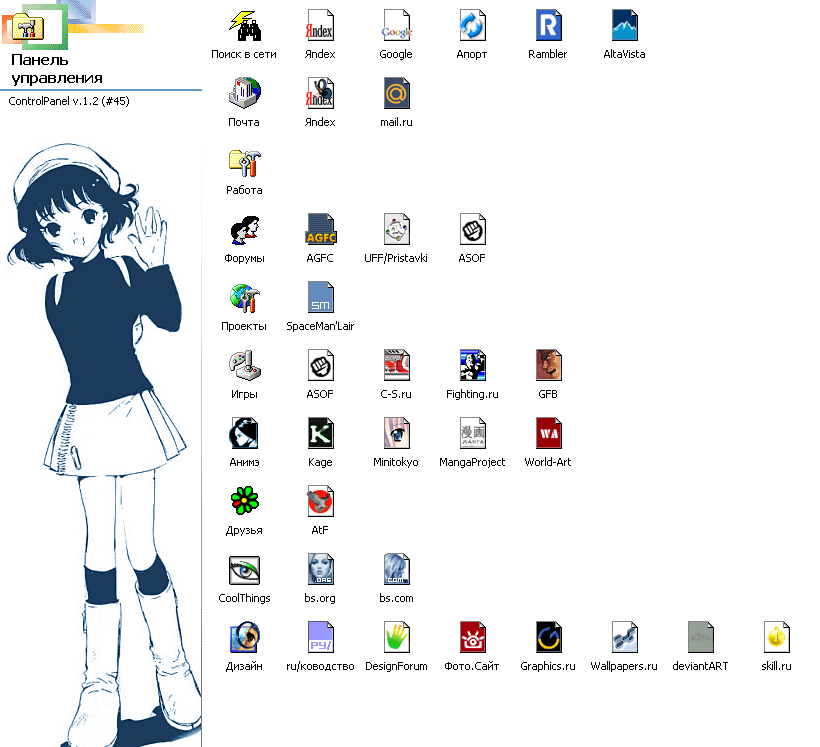Click the C-S.ru shortcut icon
820x747 pixels.
click(396, 366)
